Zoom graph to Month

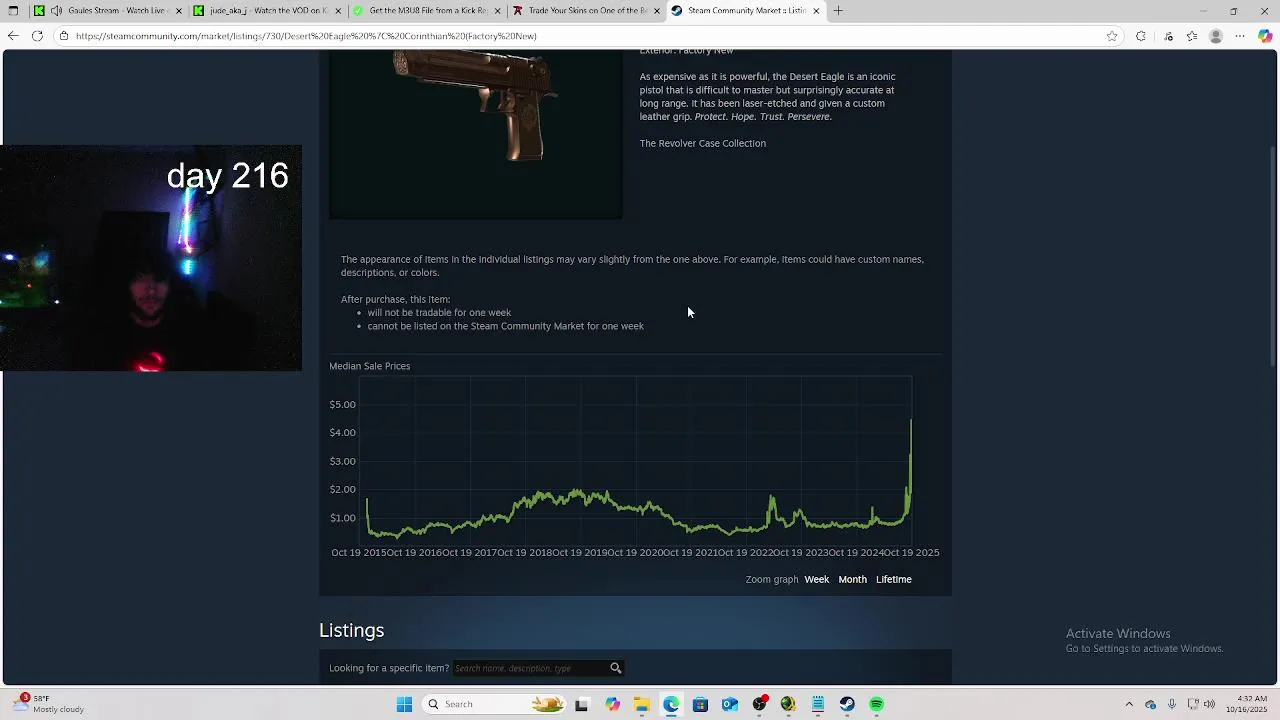853,579
